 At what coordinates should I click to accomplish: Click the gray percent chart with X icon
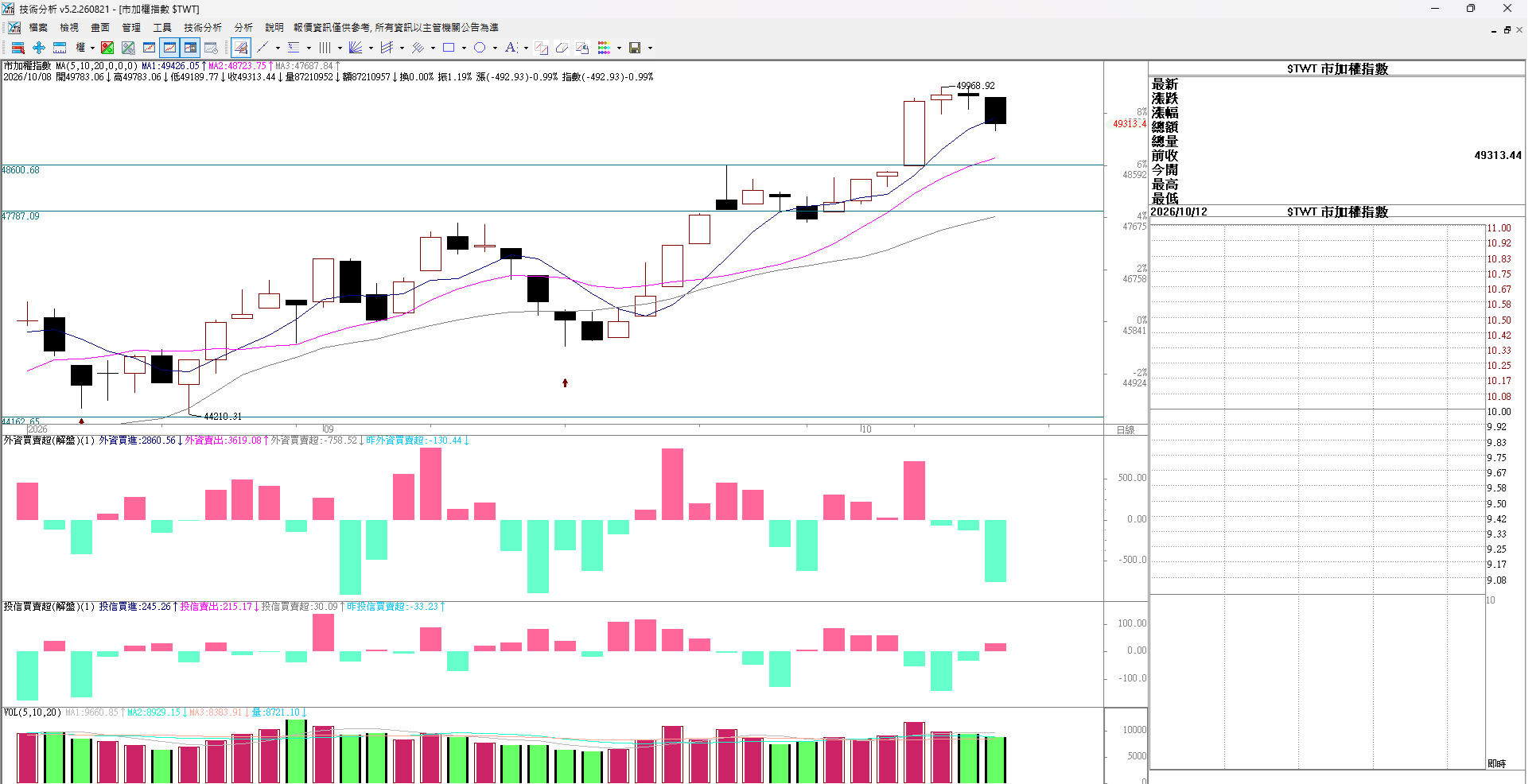[128, 48]
